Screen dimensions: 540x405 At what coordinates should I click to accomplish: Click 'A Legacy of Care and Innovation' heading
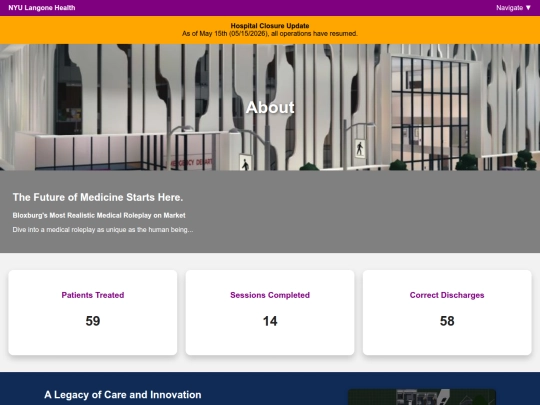[x=123, y=395]
